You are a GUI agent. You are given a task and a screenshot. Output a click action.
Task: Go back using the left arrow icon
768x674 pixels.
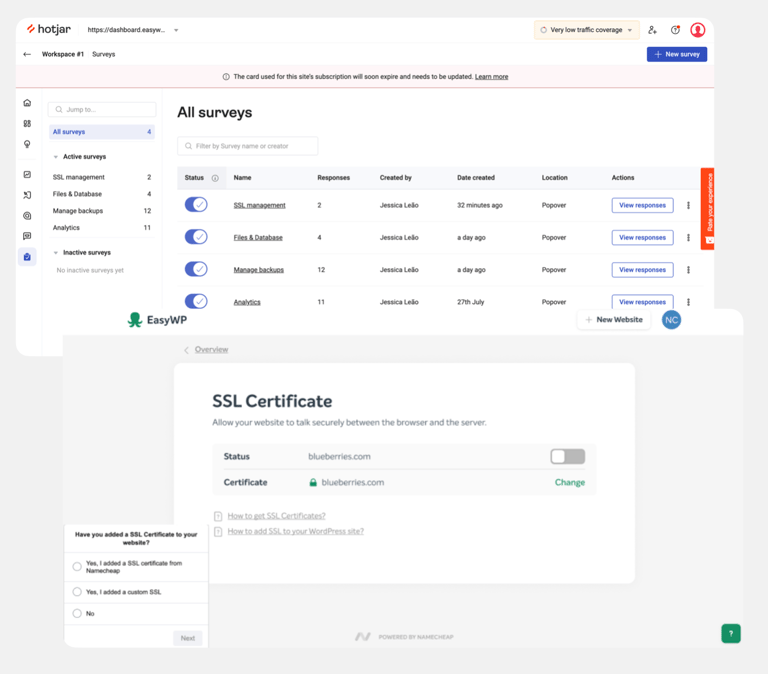pyautogui.click(x=27, y=54)
